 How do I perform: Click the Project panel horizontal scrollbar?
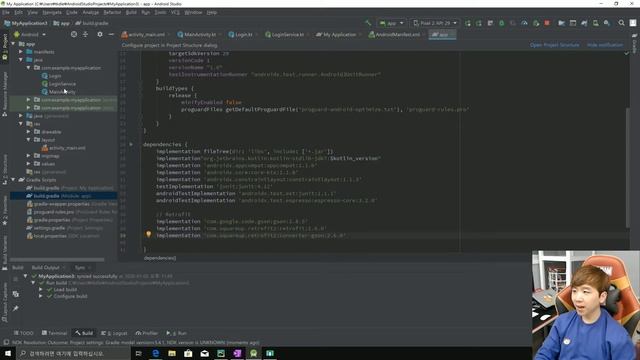click(x=57, y=259)
